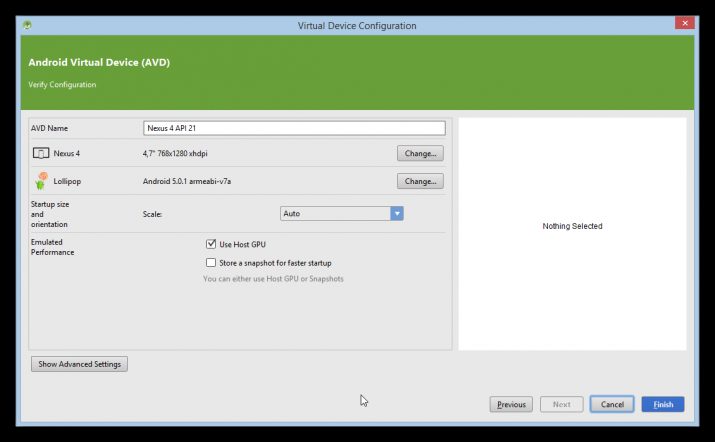Enable the Use Host GPU checkbox
The height and width of the screenshot is (442, 715).
pyautogui.click(x=211, y=244)
